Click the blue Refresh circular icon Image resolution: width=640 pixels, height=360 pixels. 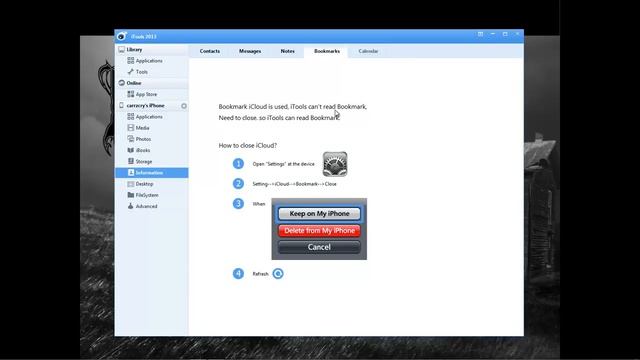(x=278, y=273)
